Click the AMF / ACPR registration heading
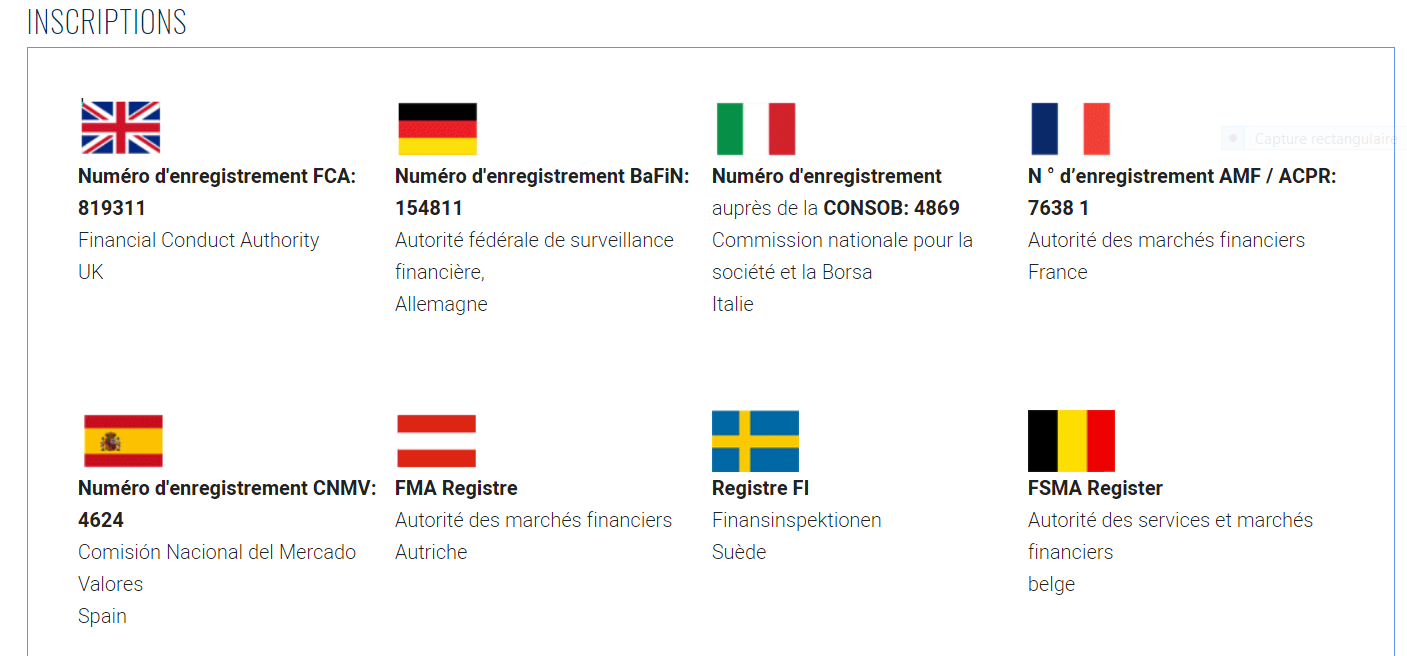Viewport: 1407px width, 656px height. pyautogui.click(x=1182, y=177)
